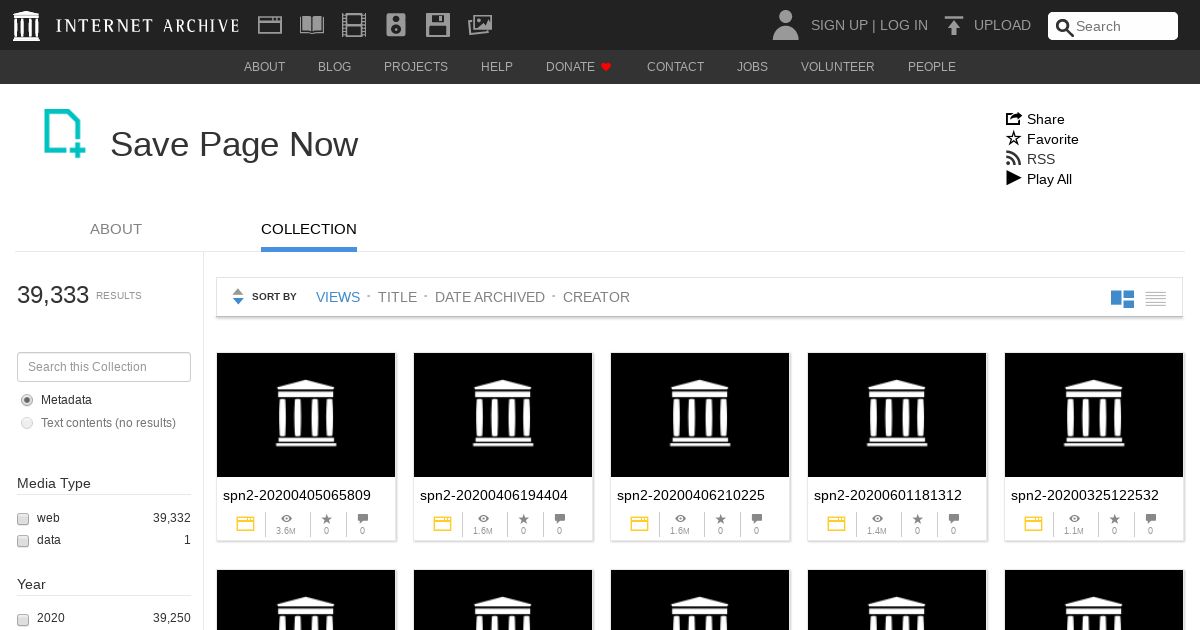Click the Search this Collection field

pyautogui.click(x=104, y=367)
